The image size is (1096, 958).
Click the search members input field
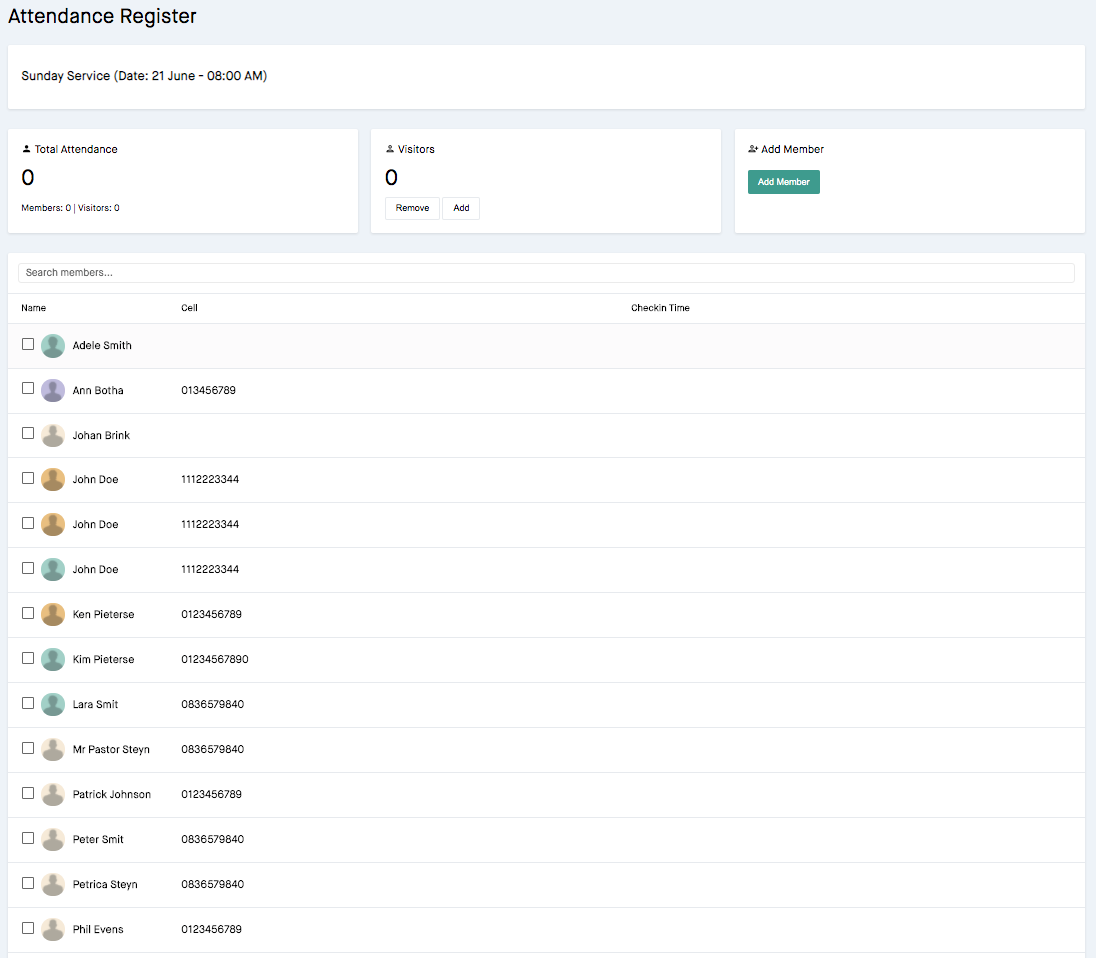click(546, 272)
